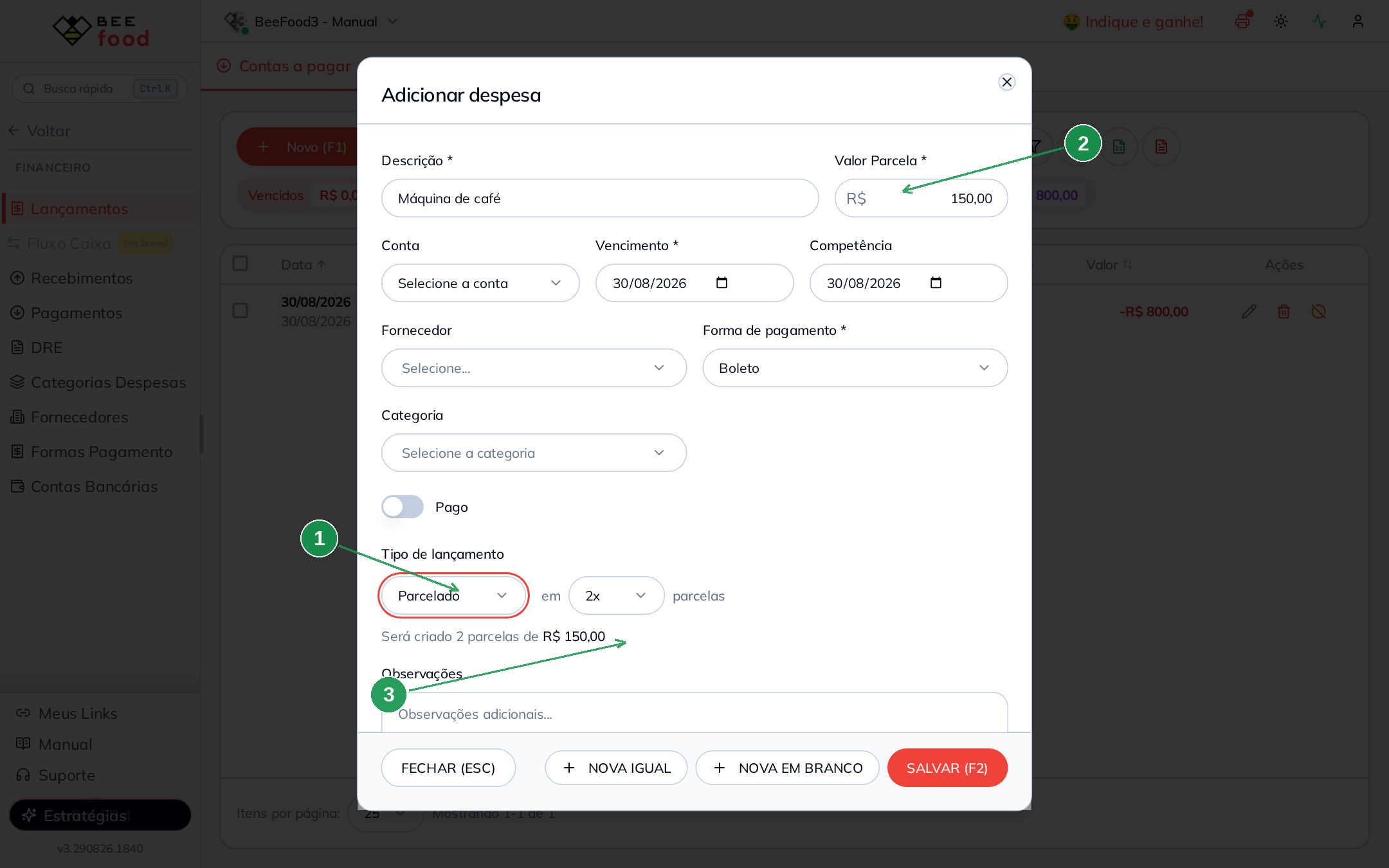Viewport: 1389px width, 868px height.
Task: Click the Competência date field
Action: point(909,283)
